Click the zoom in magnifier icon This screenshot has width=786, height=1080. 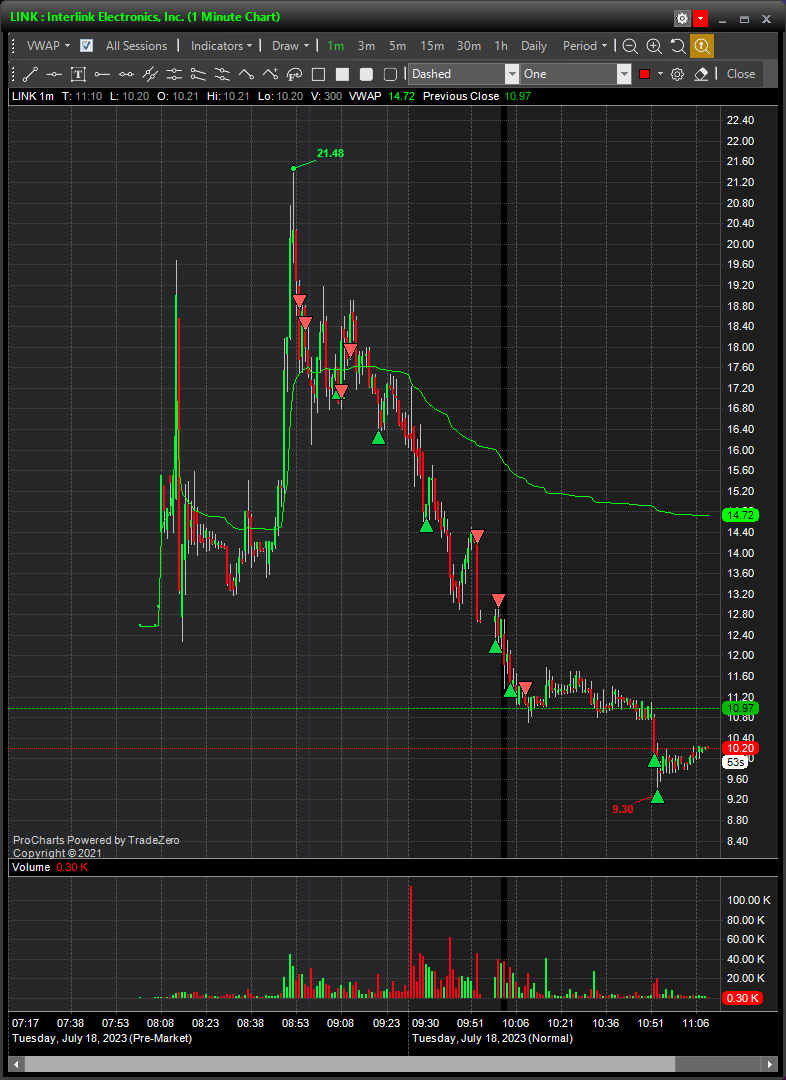[x=654, y=46]
